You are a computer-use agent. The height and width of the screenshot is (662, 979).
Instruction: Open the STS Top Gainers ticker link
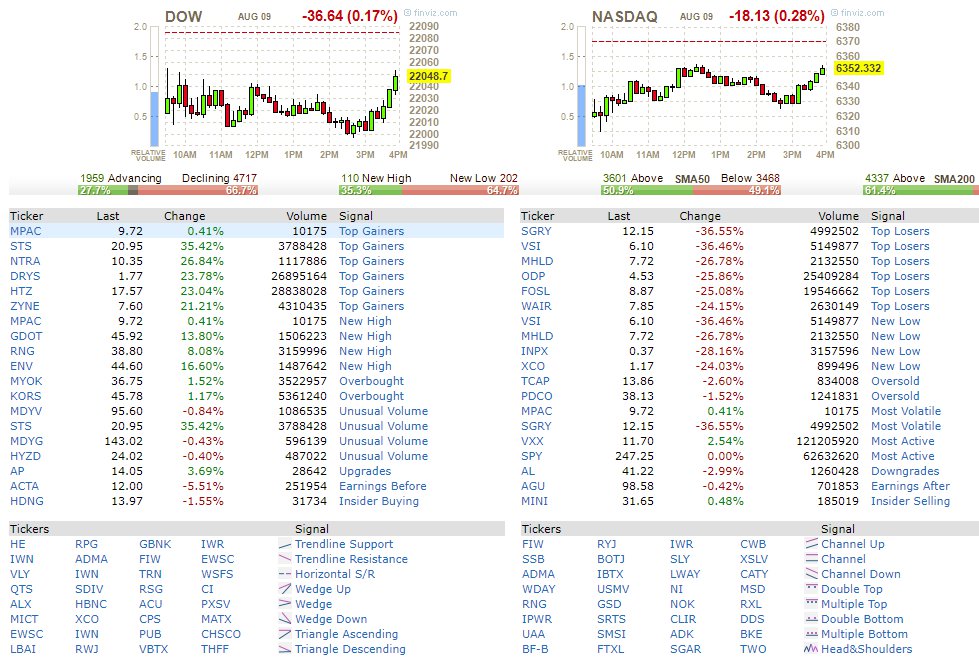coord(21,246)
